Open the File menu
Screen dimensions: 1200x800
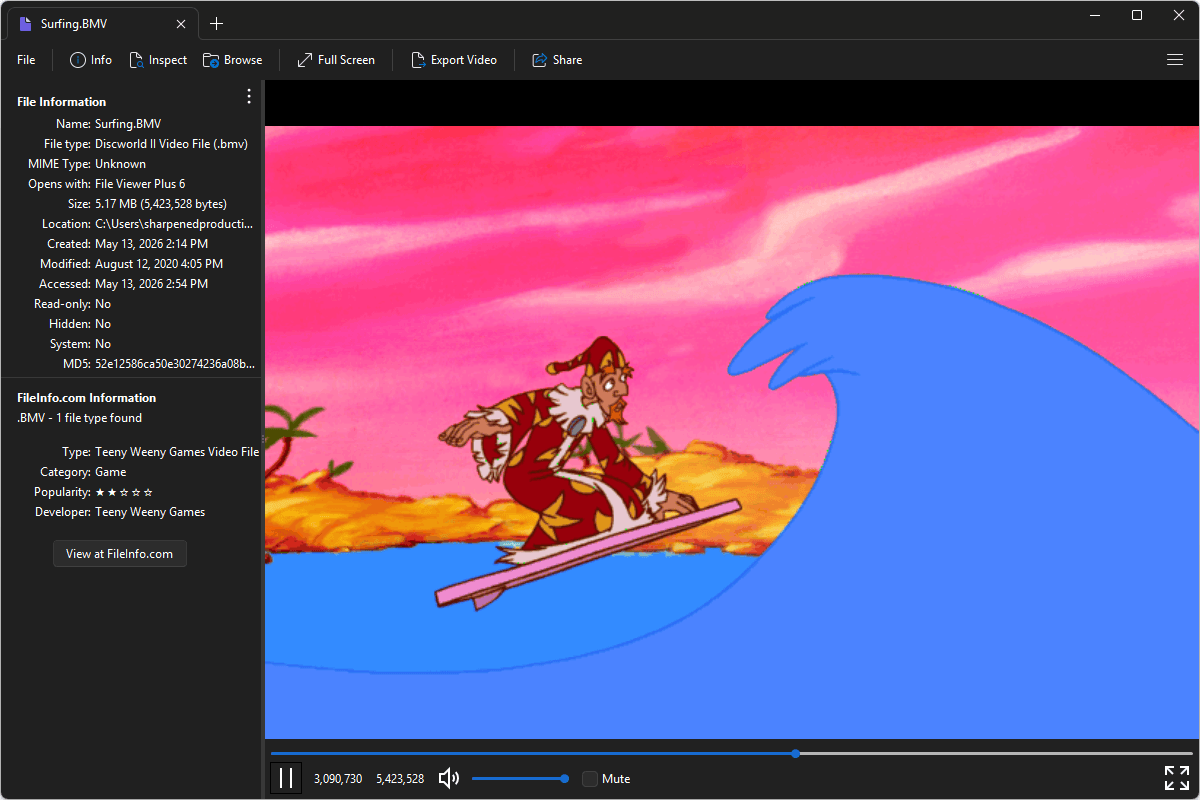click(x=26, y=60)
